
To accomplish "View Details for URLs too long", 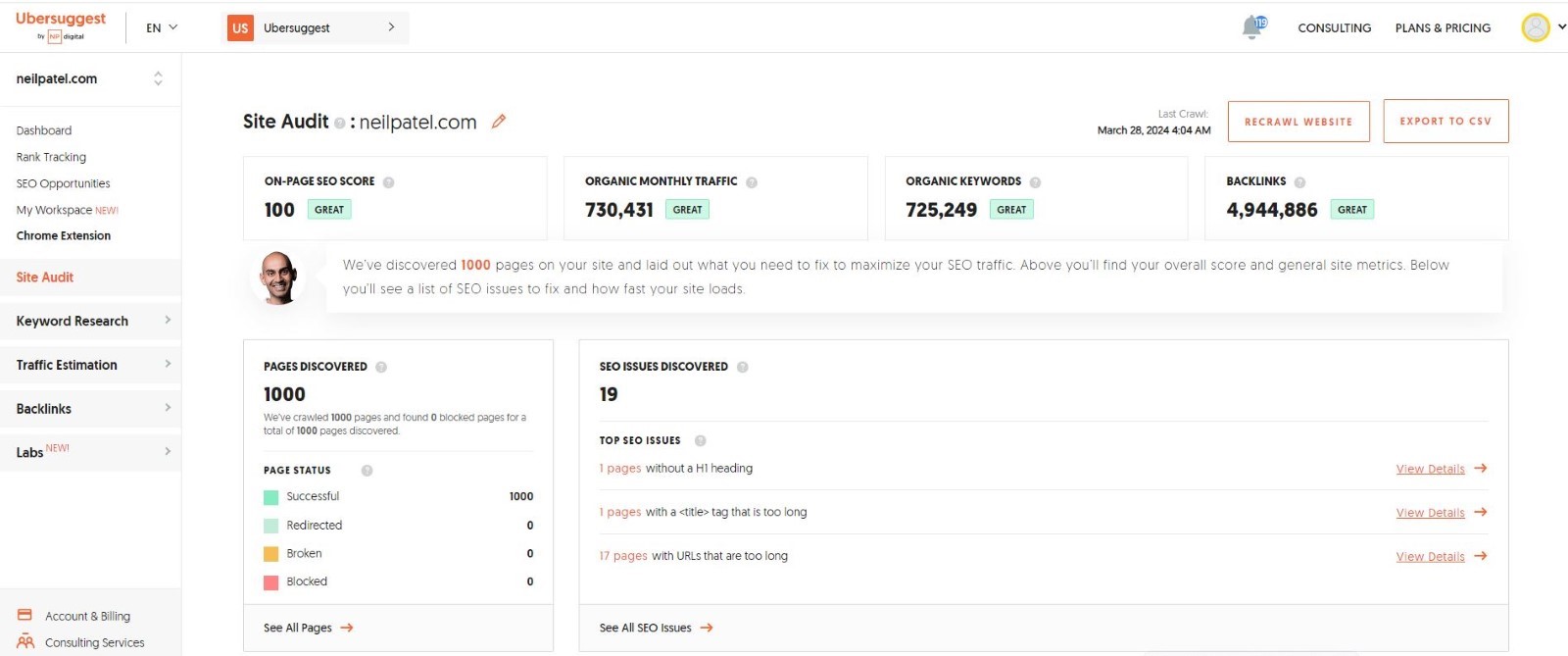I will click(1431, 556).
